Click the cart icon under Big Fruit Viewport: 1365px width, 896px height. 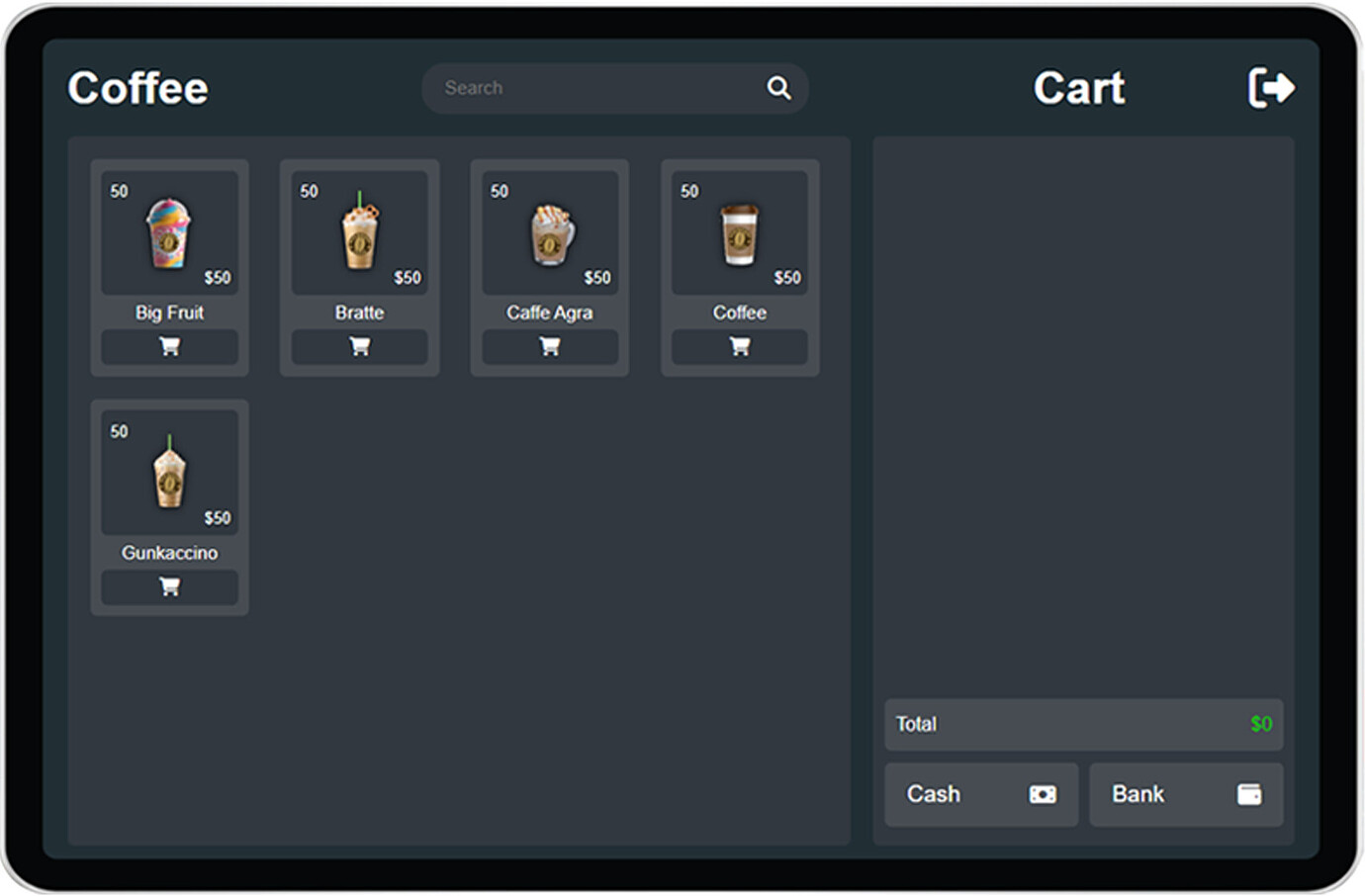click(169, 346)
